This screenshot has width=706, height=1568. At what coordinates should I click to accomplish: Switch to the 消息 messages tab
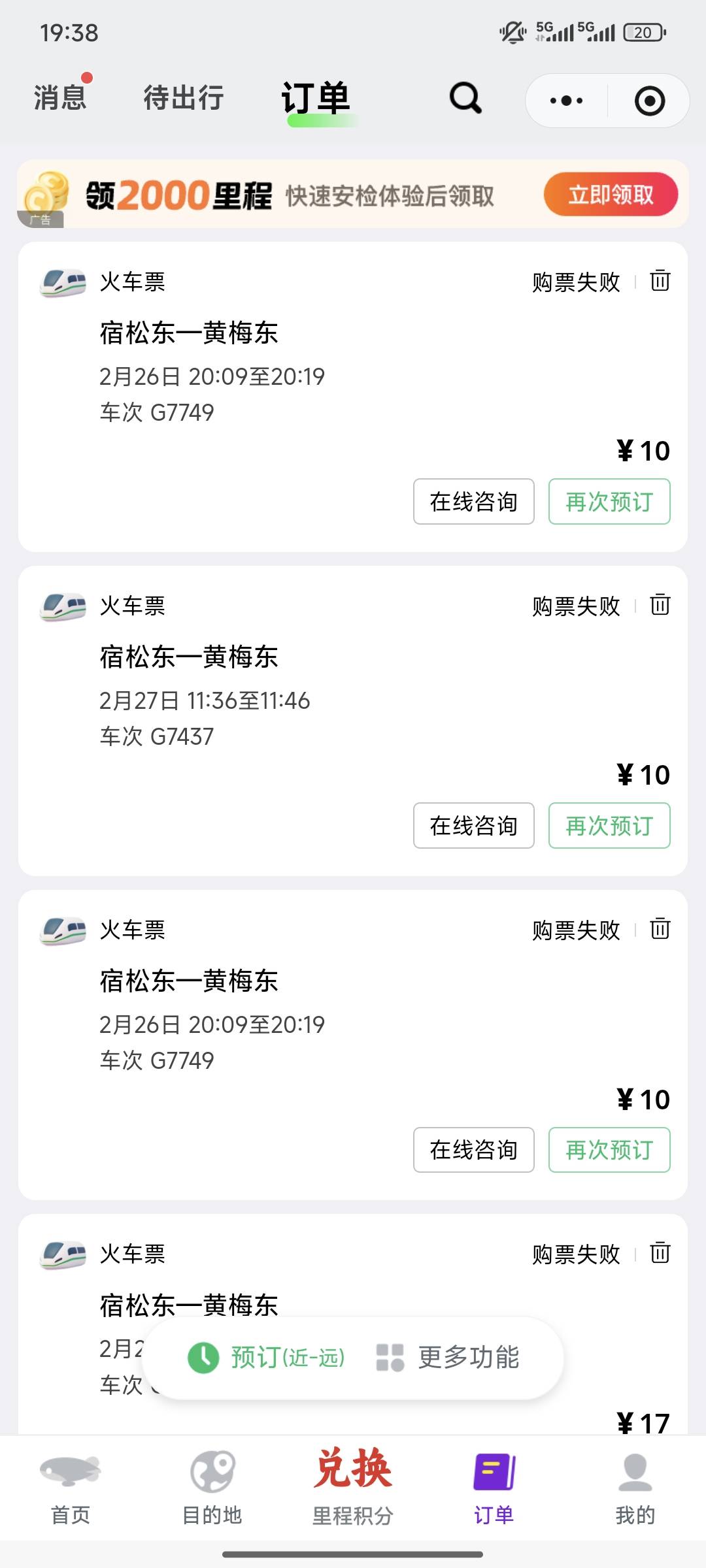(60, 98)
